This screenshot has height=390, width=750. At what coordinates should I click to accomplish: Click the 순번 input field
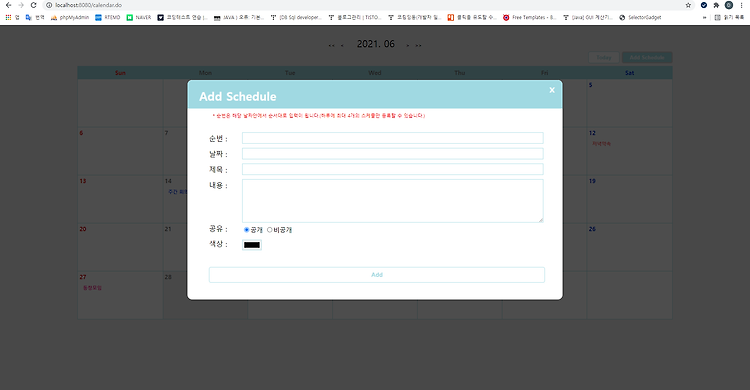[393, 138]
